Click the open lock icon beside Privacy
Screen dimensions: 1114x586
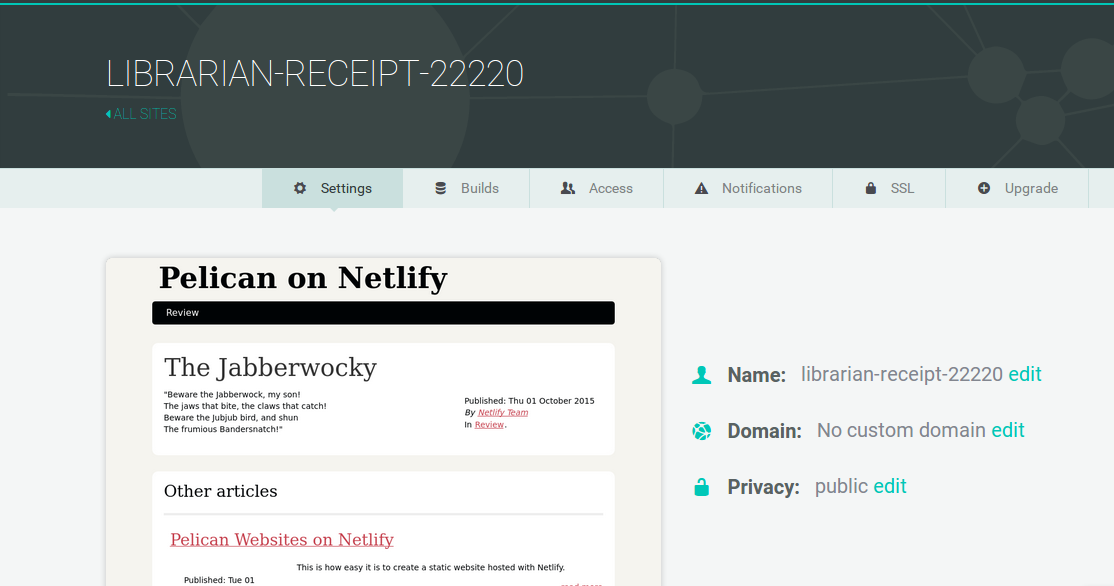point(701,487)
